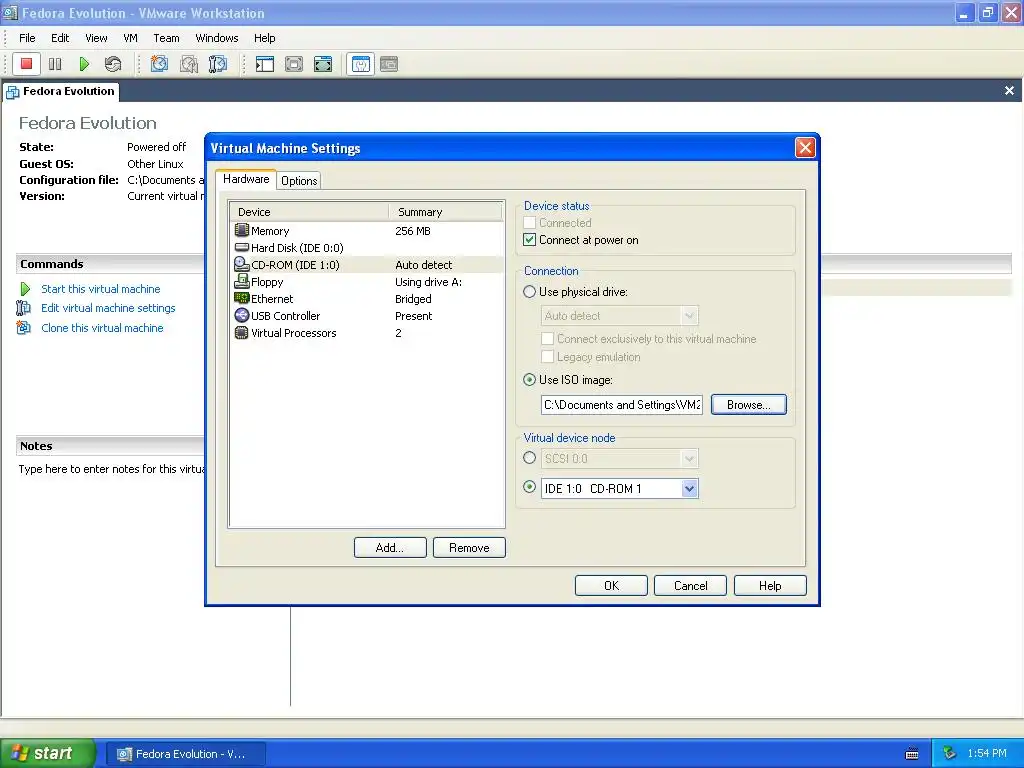Click the green Power On toolbar icon
The height and width of the screenshot is (768, 1024).
[x=84, y=64]
